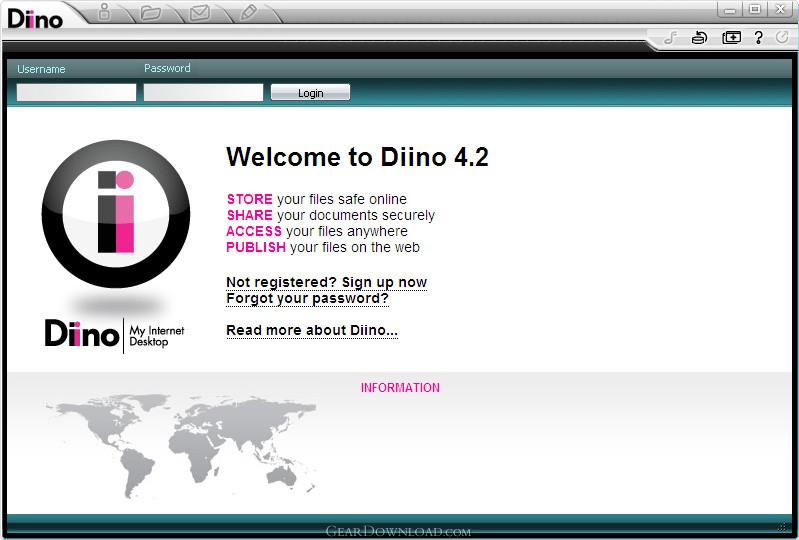
Task: Follow 'Not registered? Sign up now' link
Action: pyautogui.click(x=327, y=282)
